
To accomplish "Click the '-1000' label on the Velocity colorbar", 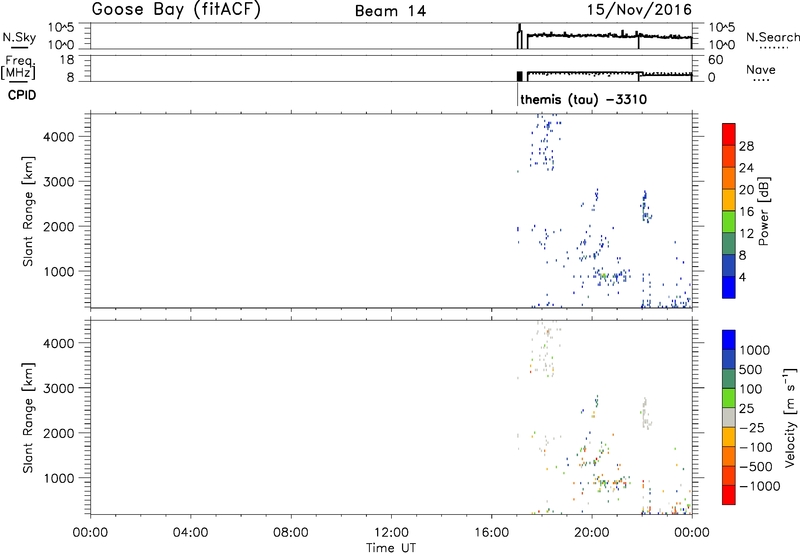I will pos(760,486).
